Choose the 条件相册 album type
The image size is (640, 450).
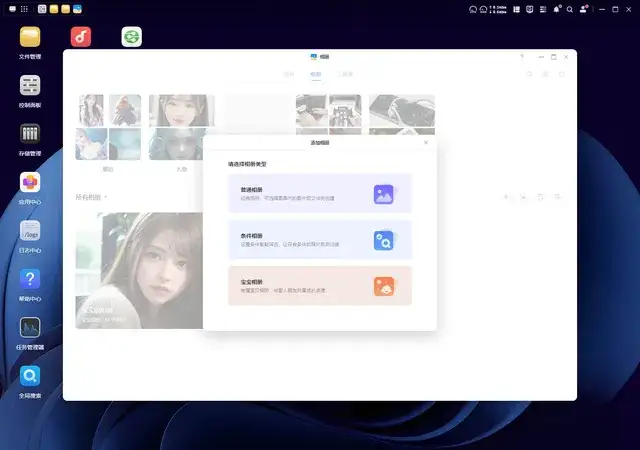click(320, 240)
